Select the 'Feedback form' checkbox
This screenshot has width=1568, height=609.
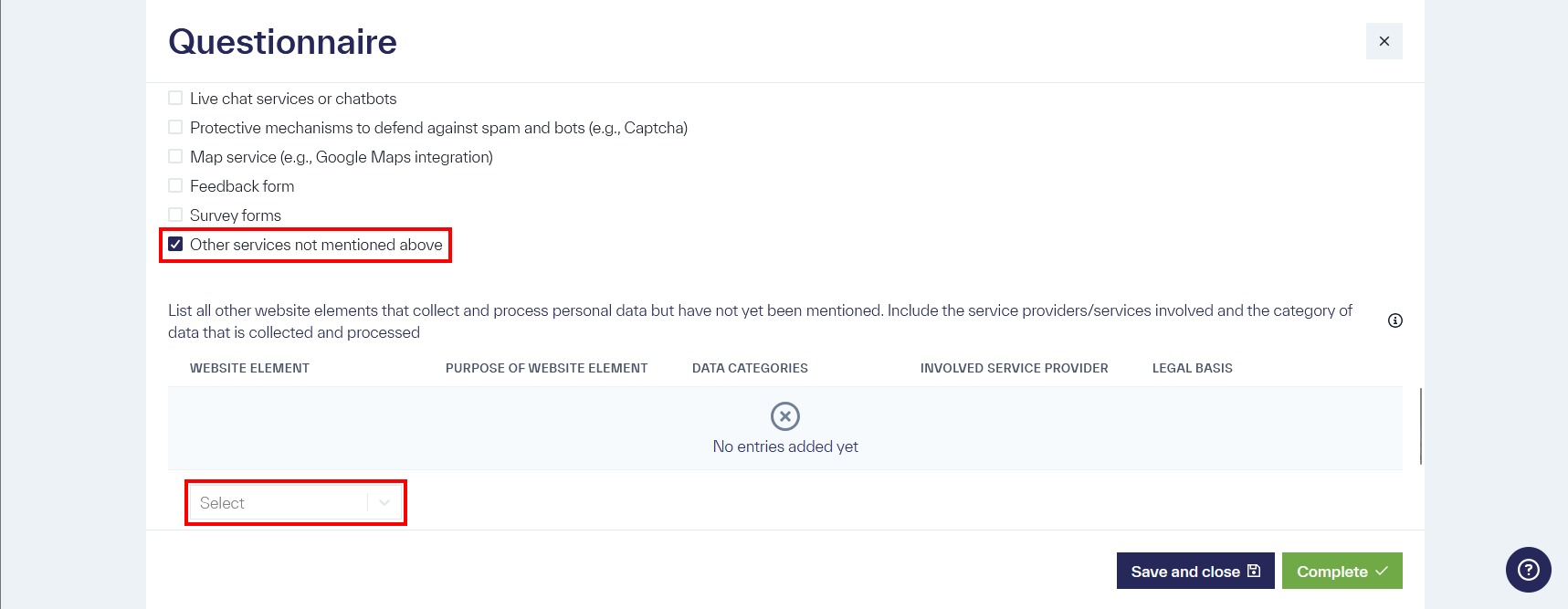pyautogui.click(x=174, y=185)
